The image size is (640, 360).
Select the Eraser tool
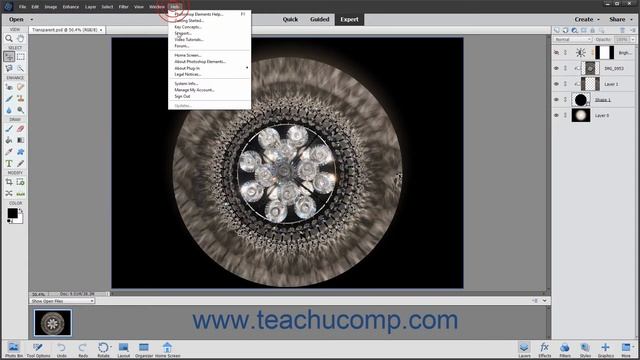pyautogui.click(x=20, y=129)
